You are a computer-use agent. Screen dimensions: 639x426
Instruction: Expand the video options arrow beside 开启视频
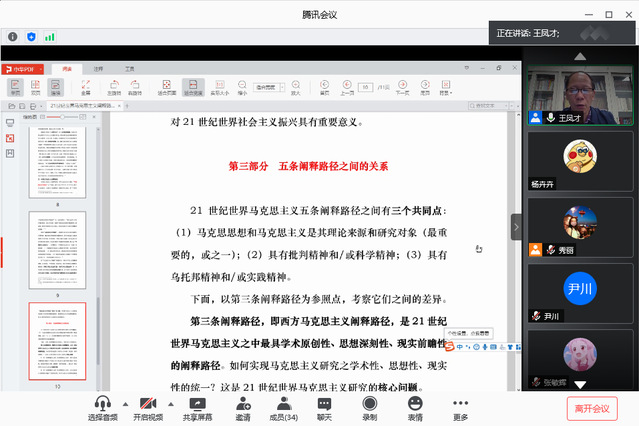point(171,403)
